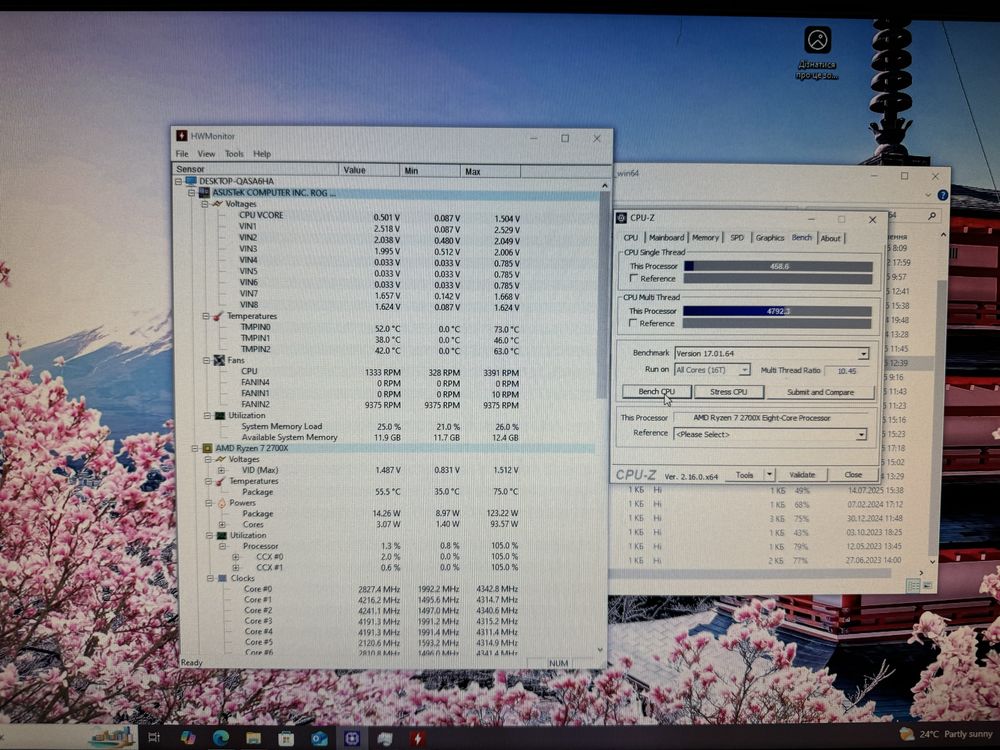Click the search icon in File Explorer window
1000x750 pixels.
932,216
